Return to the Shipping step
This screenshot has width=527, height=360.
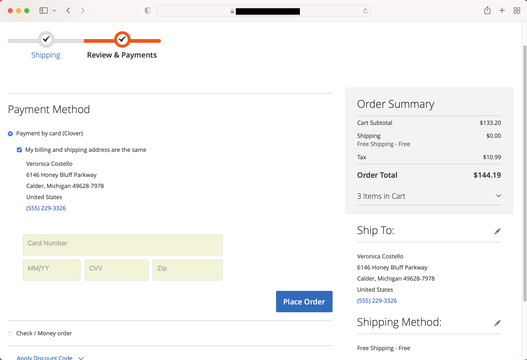[46, 55]
